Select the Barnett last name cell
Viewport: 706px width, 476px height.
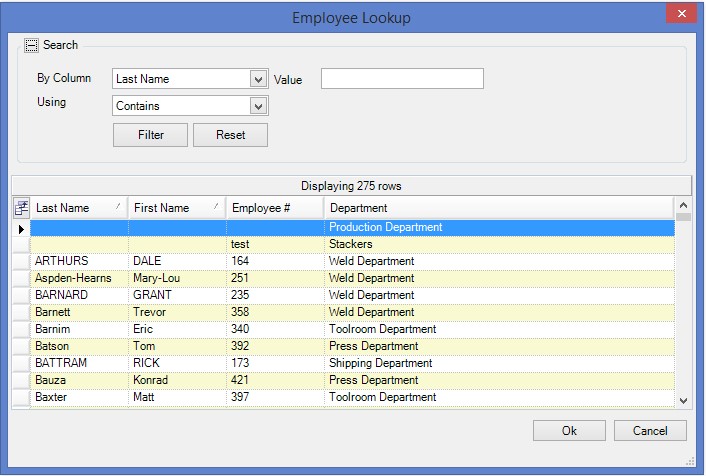[79, 313]
